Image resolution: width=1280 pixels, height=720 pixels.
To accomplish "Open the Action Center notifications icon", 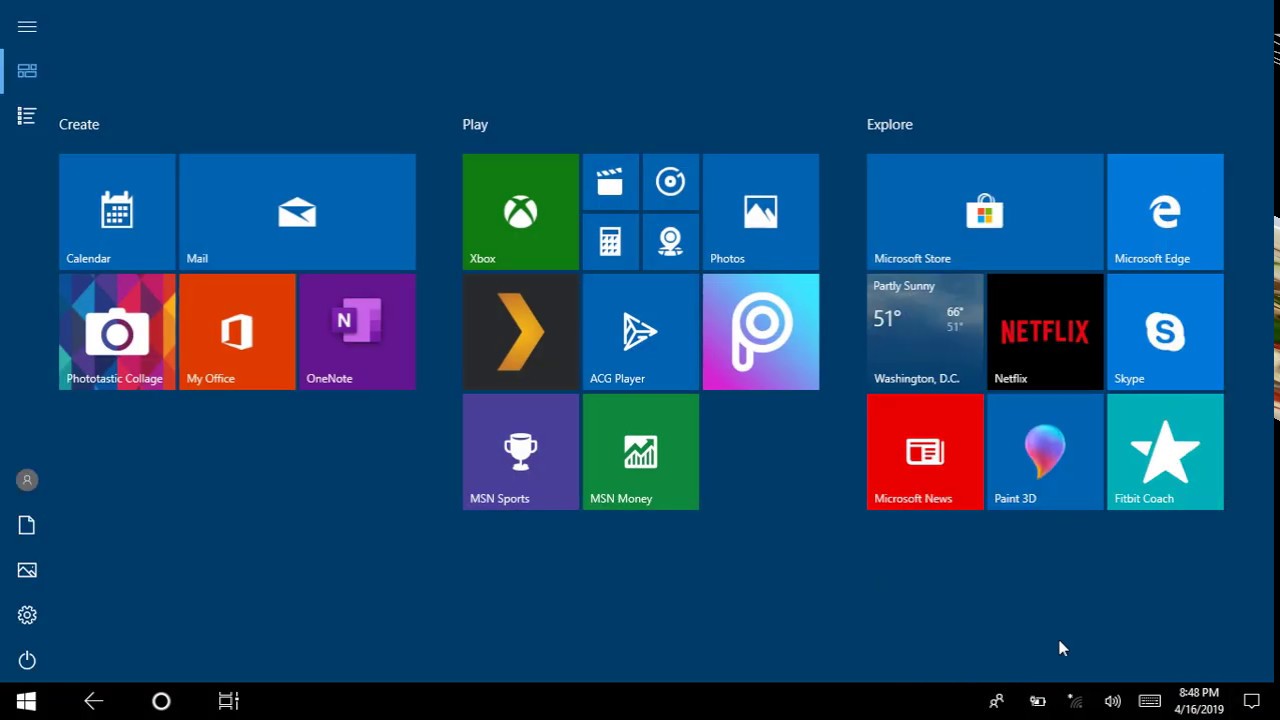I will point(1252,701).
